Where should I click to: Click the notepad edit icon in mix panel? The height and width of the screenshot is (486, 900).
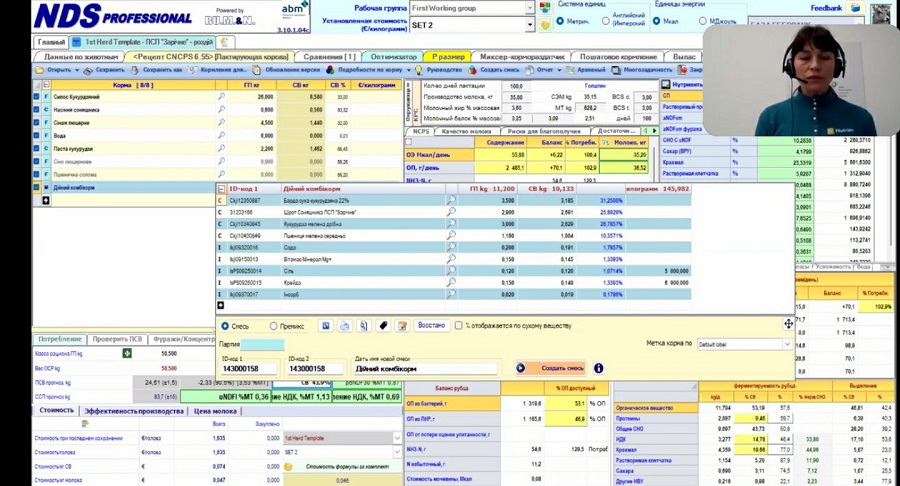(x=402, y=326)
